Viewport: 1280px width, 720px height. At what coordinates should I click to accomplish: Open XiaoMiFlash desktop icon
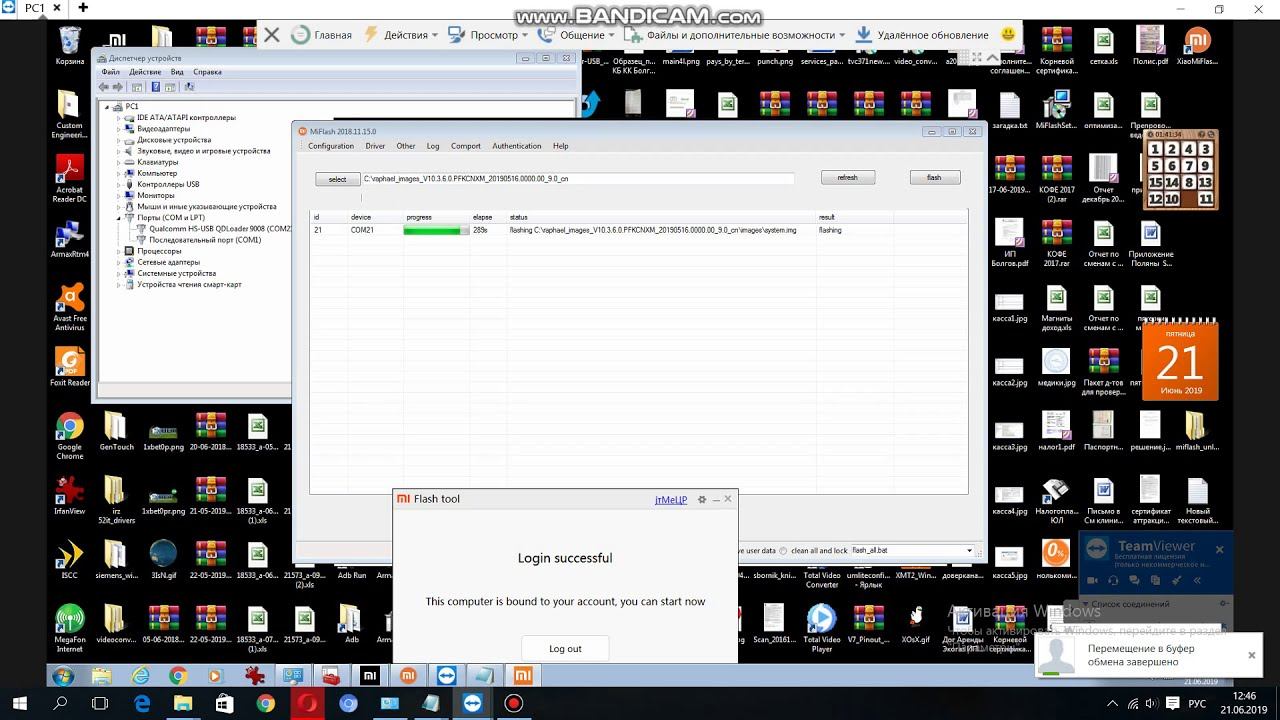click(1197, 46)
